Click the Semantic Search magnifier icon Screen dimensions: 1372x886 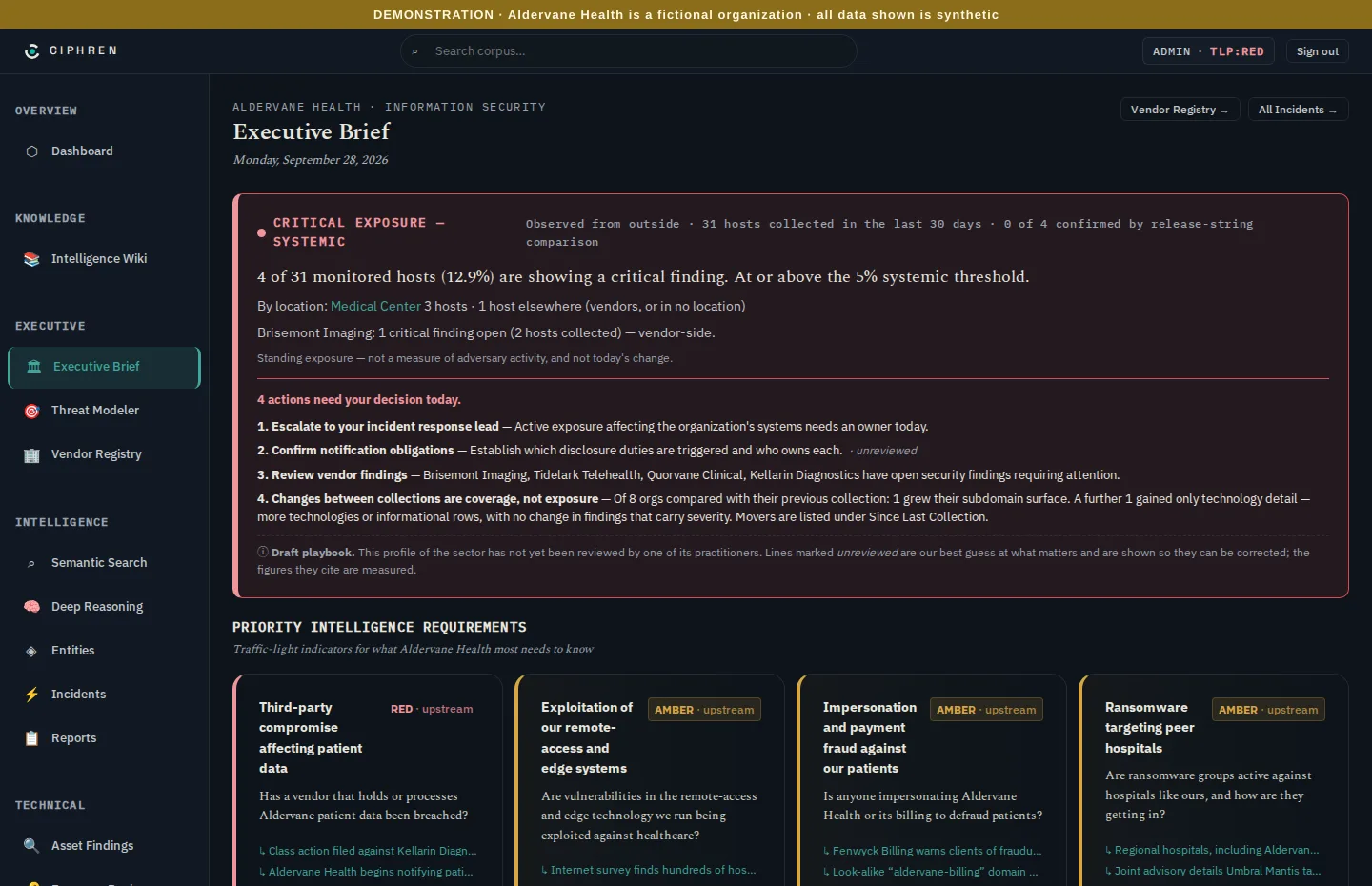[x=32, y=563]
